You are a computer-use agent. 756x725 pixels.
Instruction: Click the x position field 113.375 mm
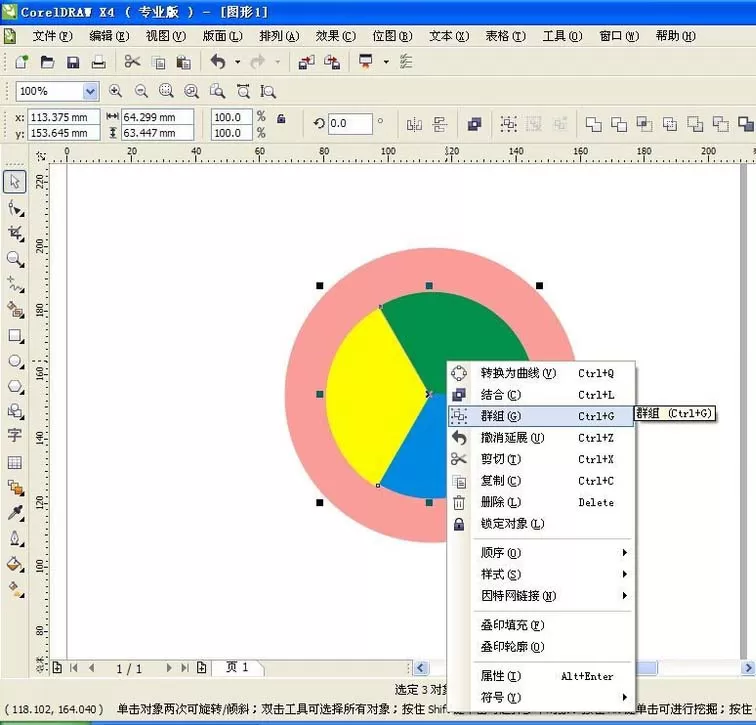pos(63,117)
